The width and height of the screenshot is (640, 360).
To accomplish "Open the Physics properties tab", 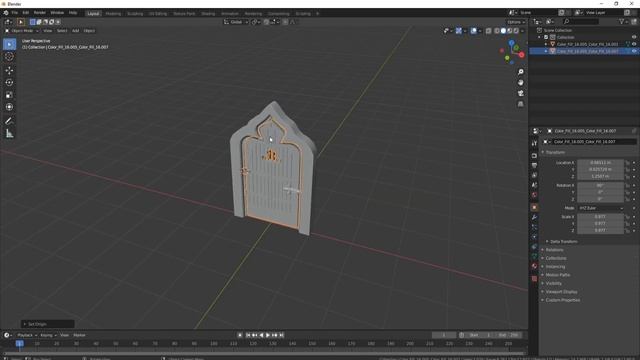I will [534, 237].
